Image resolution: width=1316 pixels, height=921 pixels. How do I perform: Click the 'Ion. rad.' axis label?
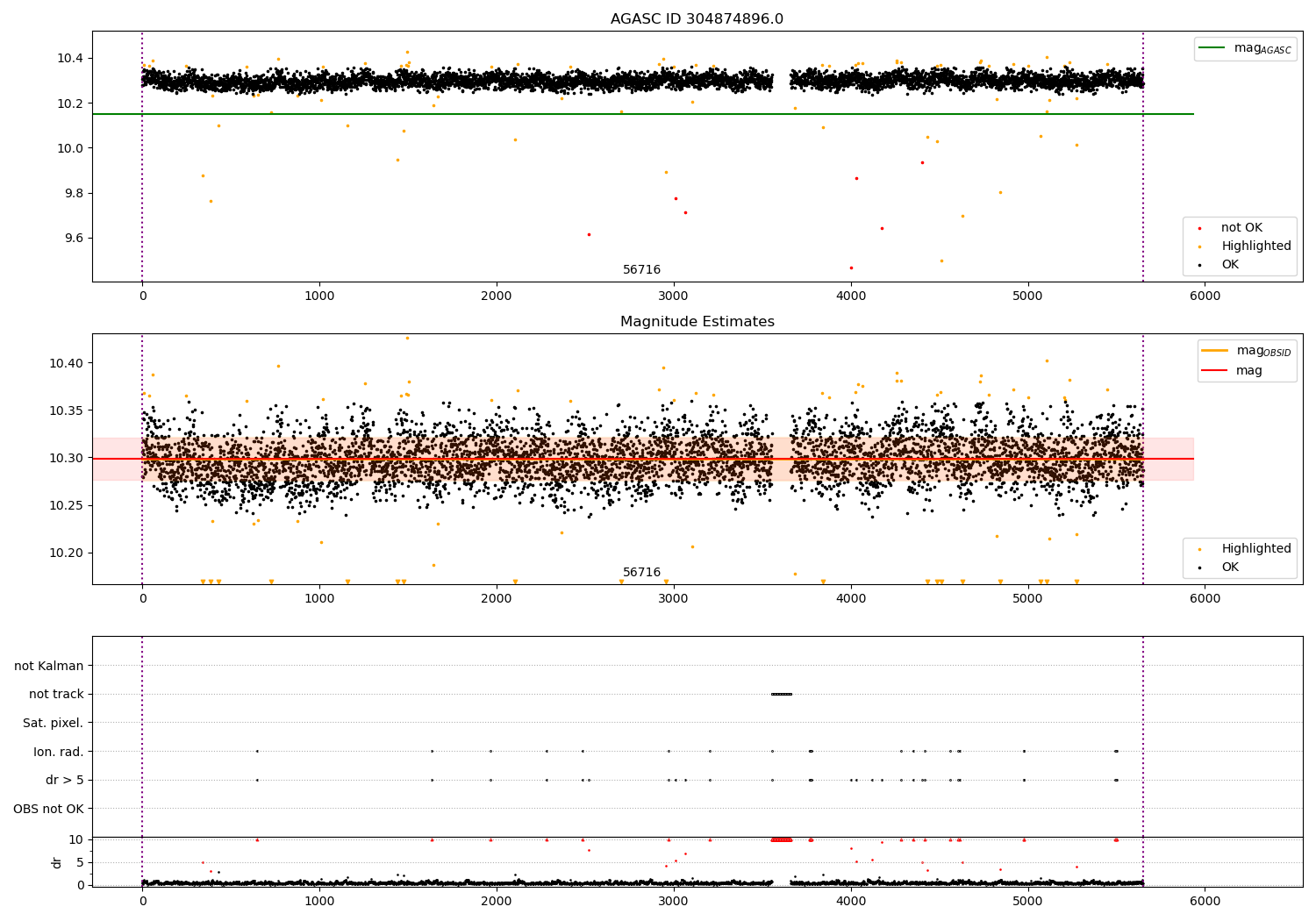59,752
